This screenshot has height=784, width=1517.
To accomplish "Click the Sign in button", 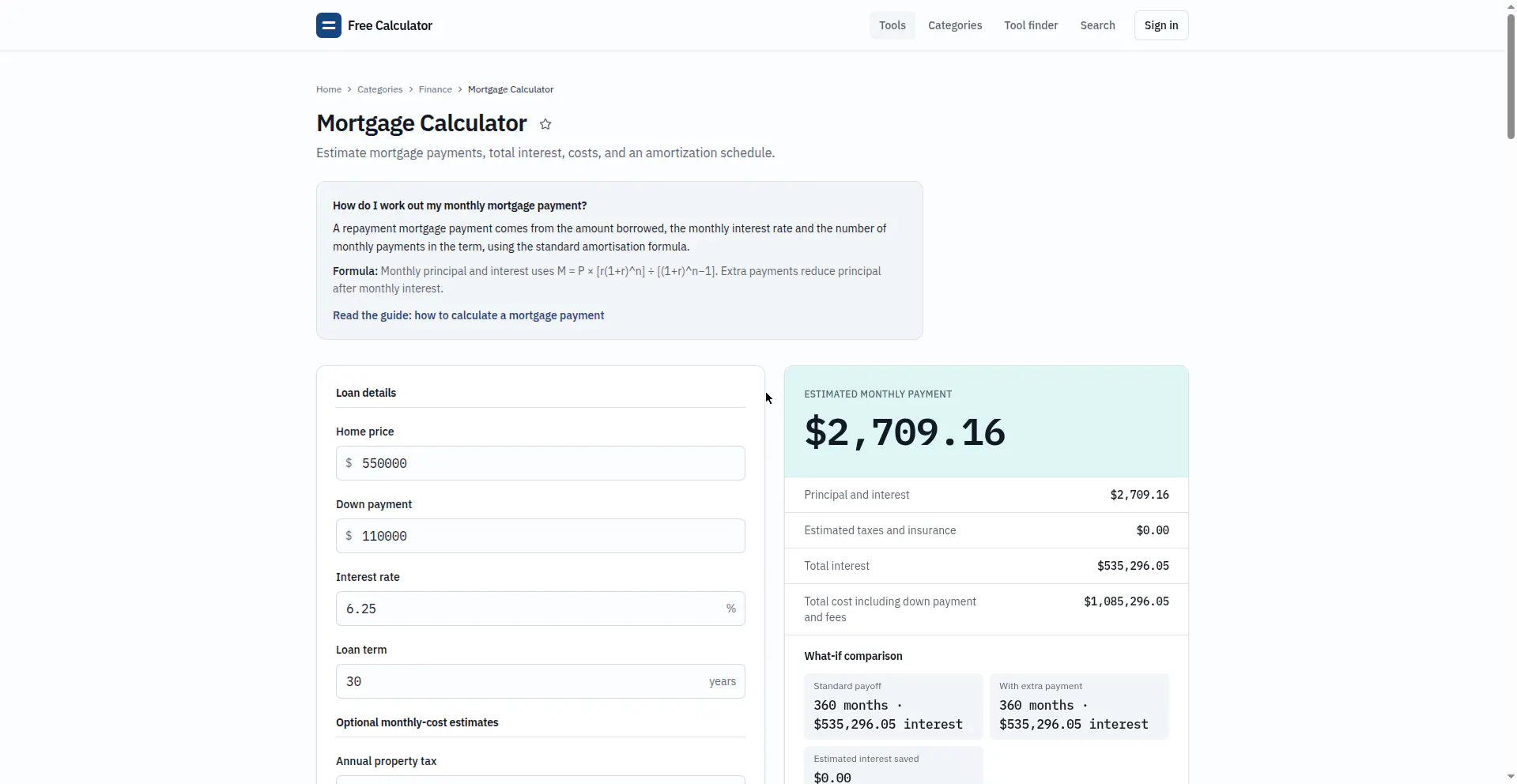I will (1161, 25).
